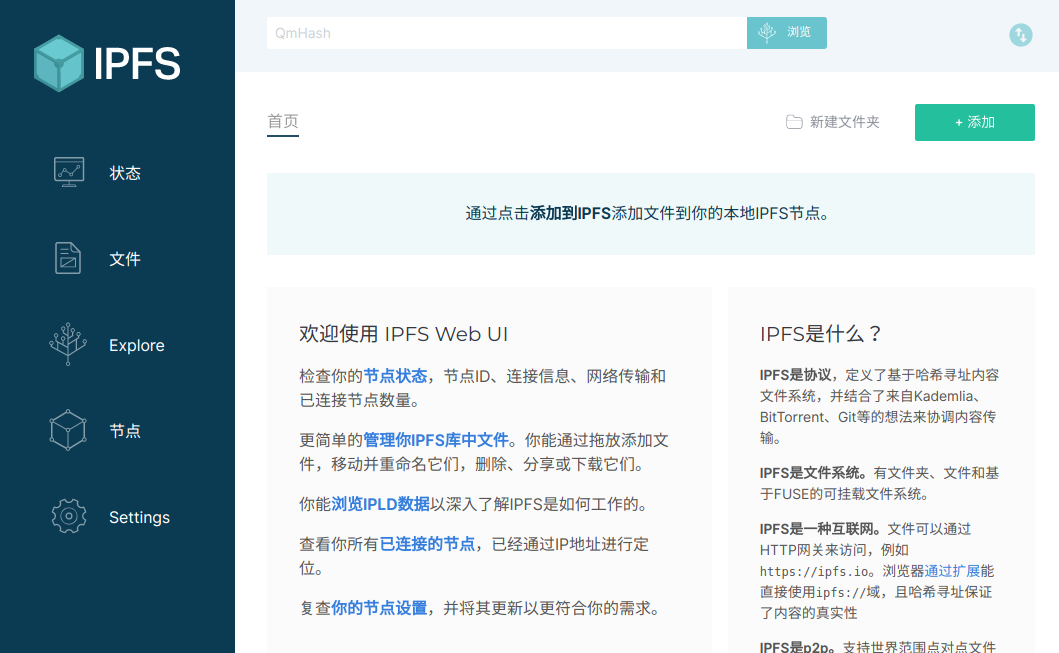Click the IPFS是协议 bold text
The height and width of the screenshot is (653, 1059).
coord(795,375)
